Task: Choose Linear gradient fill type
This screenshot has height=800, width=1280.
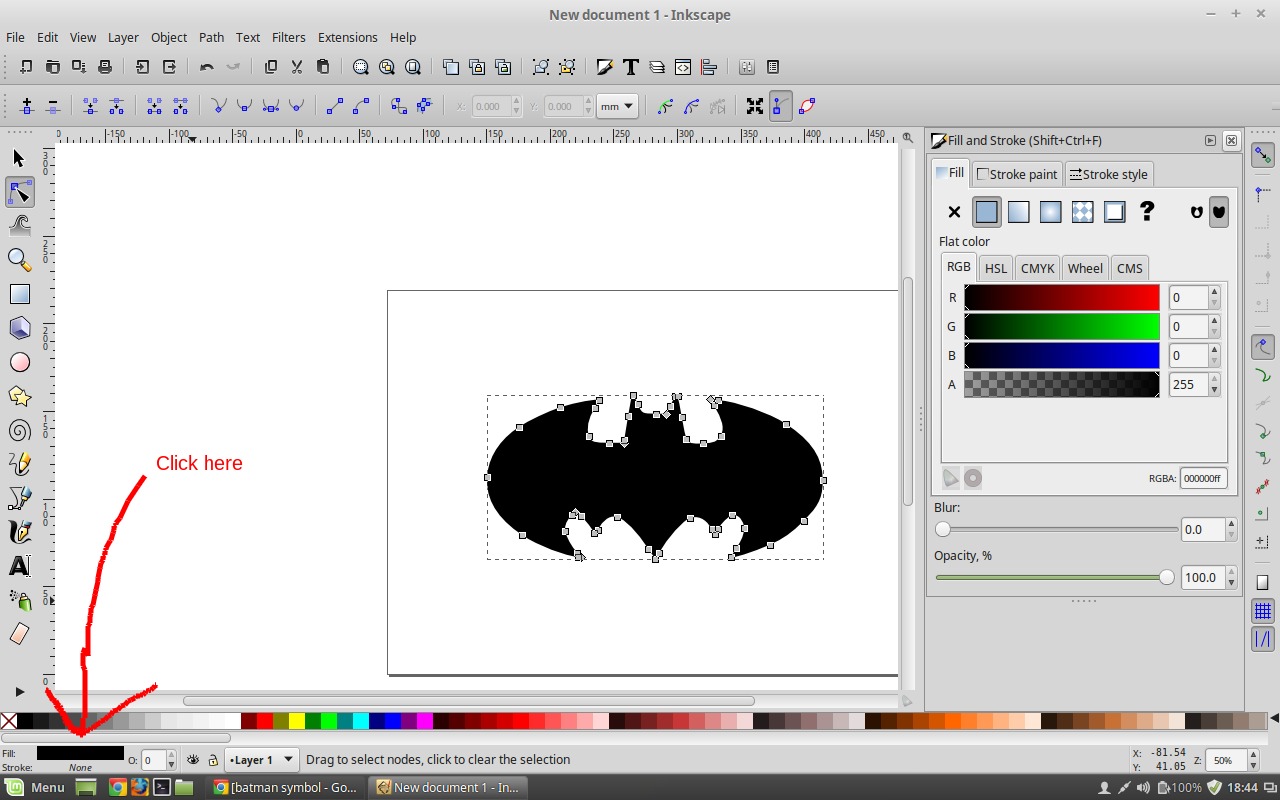Action: click(x=1018, y=212)
